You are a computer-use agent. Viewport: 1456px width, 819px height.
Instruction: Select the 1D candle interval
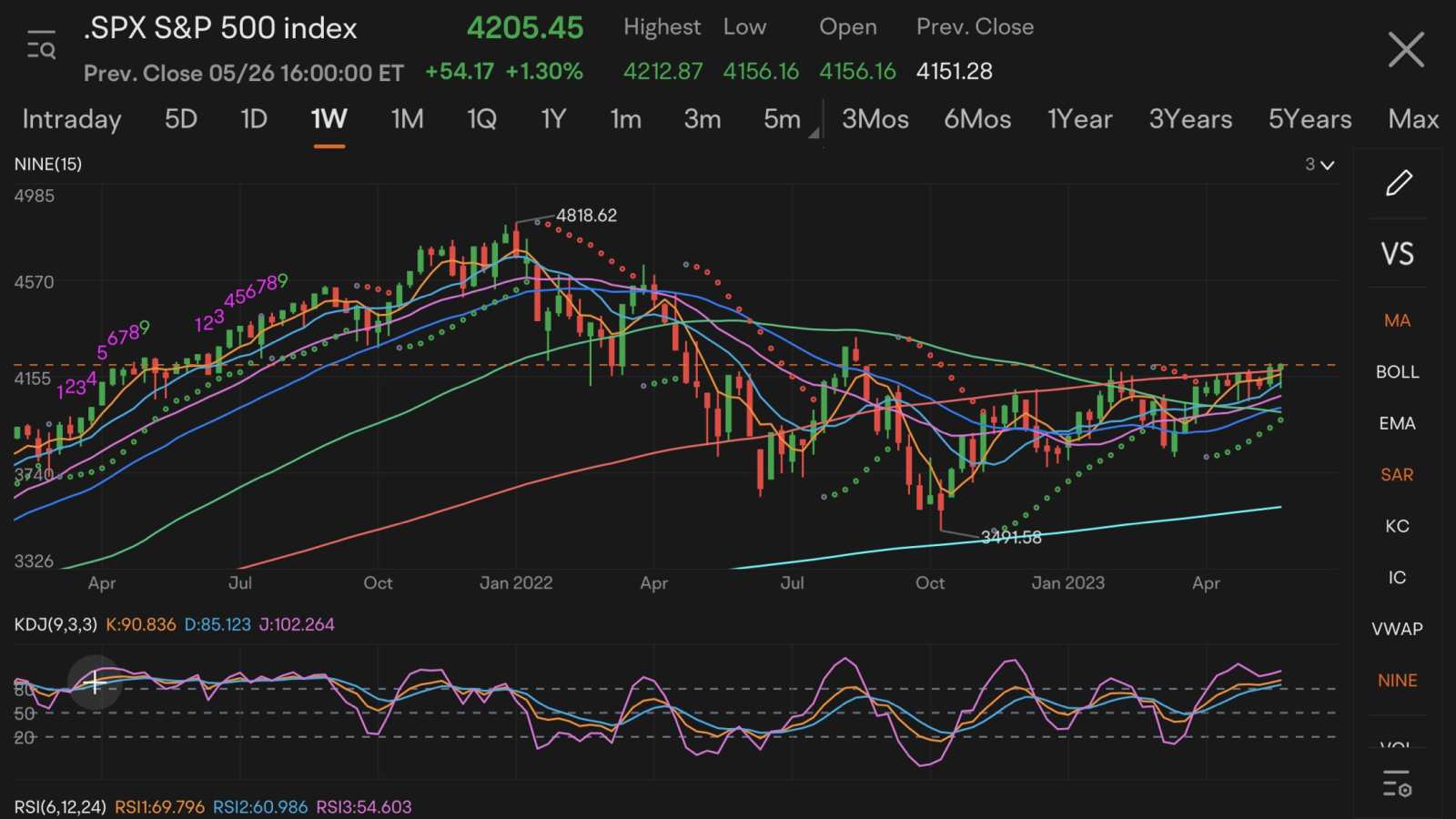coord(254,119)
